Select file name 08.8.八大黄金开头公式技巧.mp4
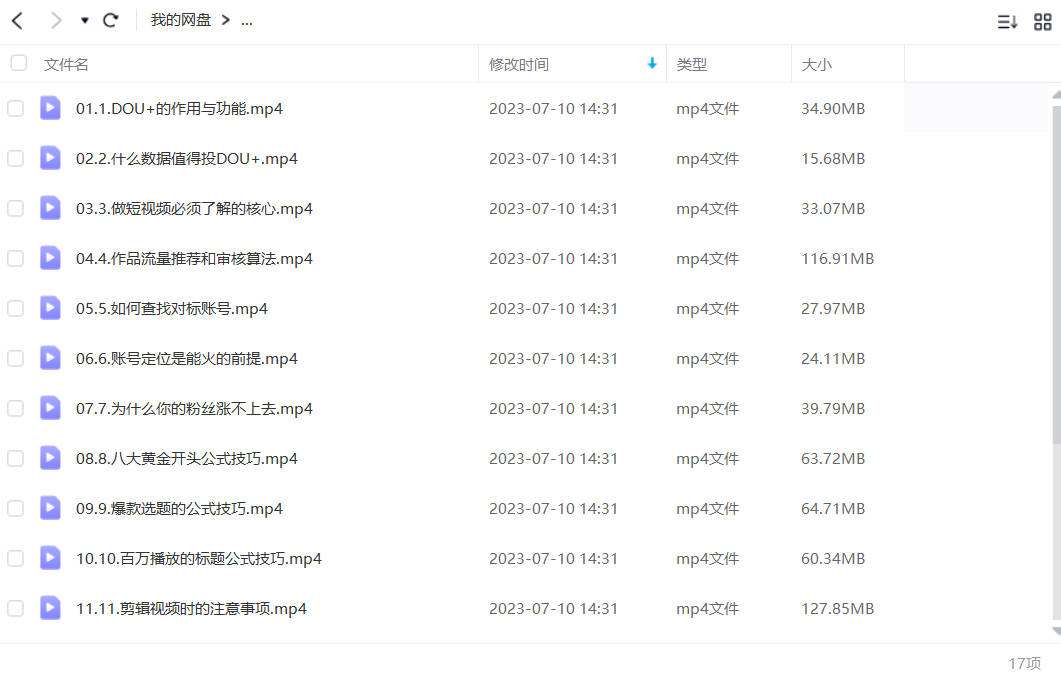 coord(187,458)
